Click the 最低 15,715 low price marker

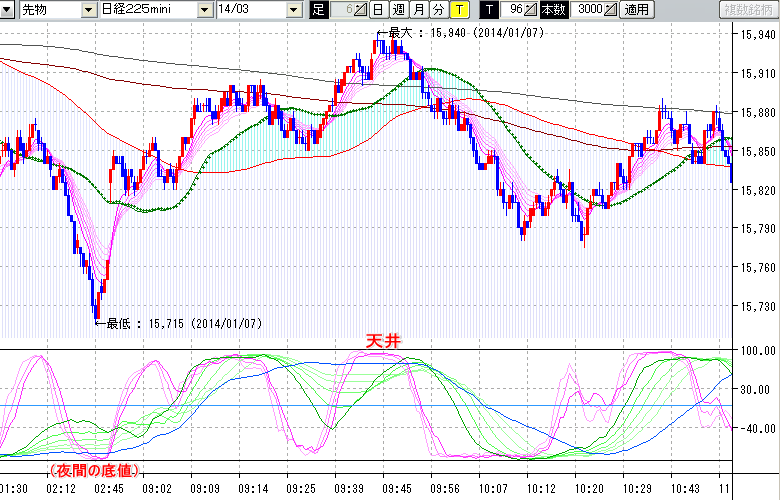(x=178, y=323)
